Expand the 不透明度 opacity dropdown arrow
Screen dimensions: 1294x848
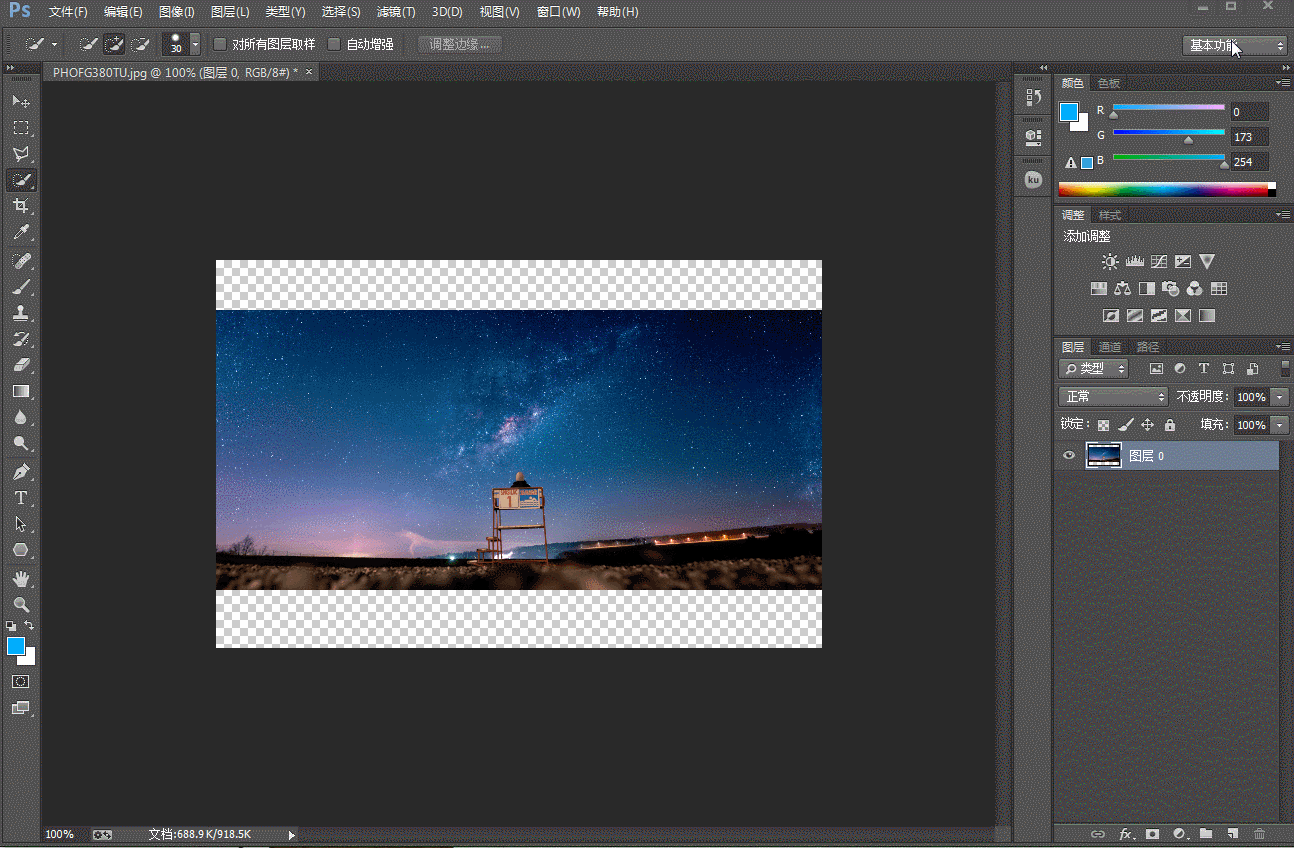1280,397
